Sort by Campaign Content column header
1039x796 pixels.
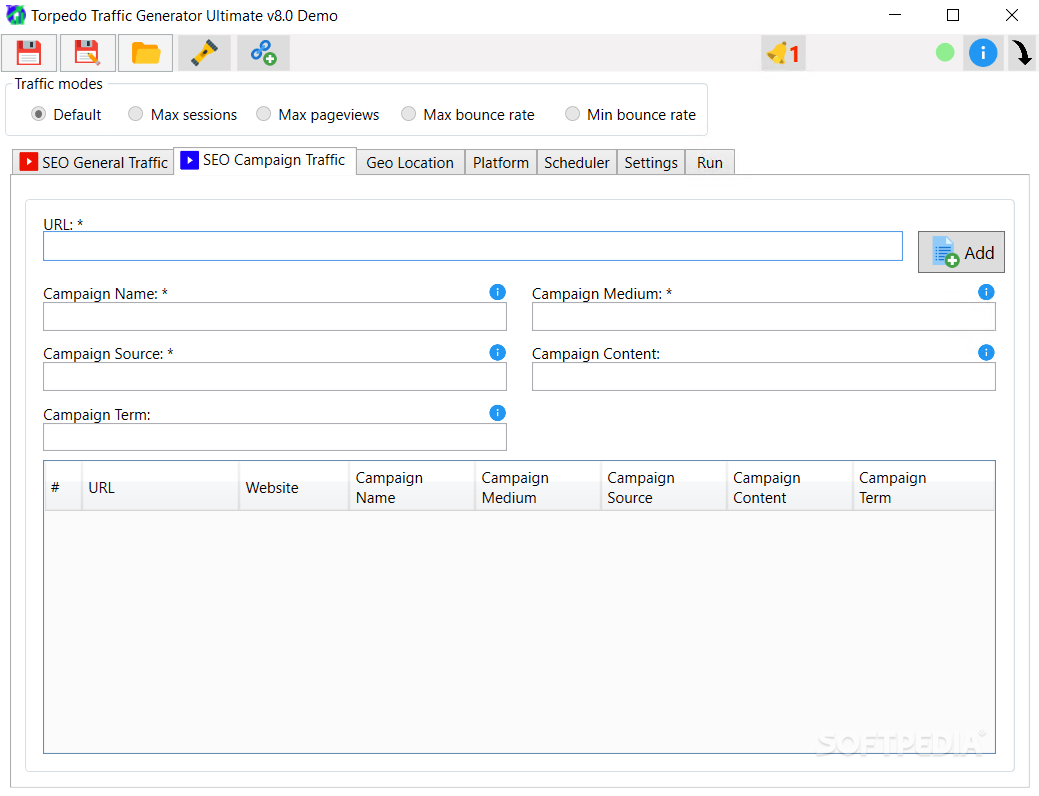pos(790,487)
